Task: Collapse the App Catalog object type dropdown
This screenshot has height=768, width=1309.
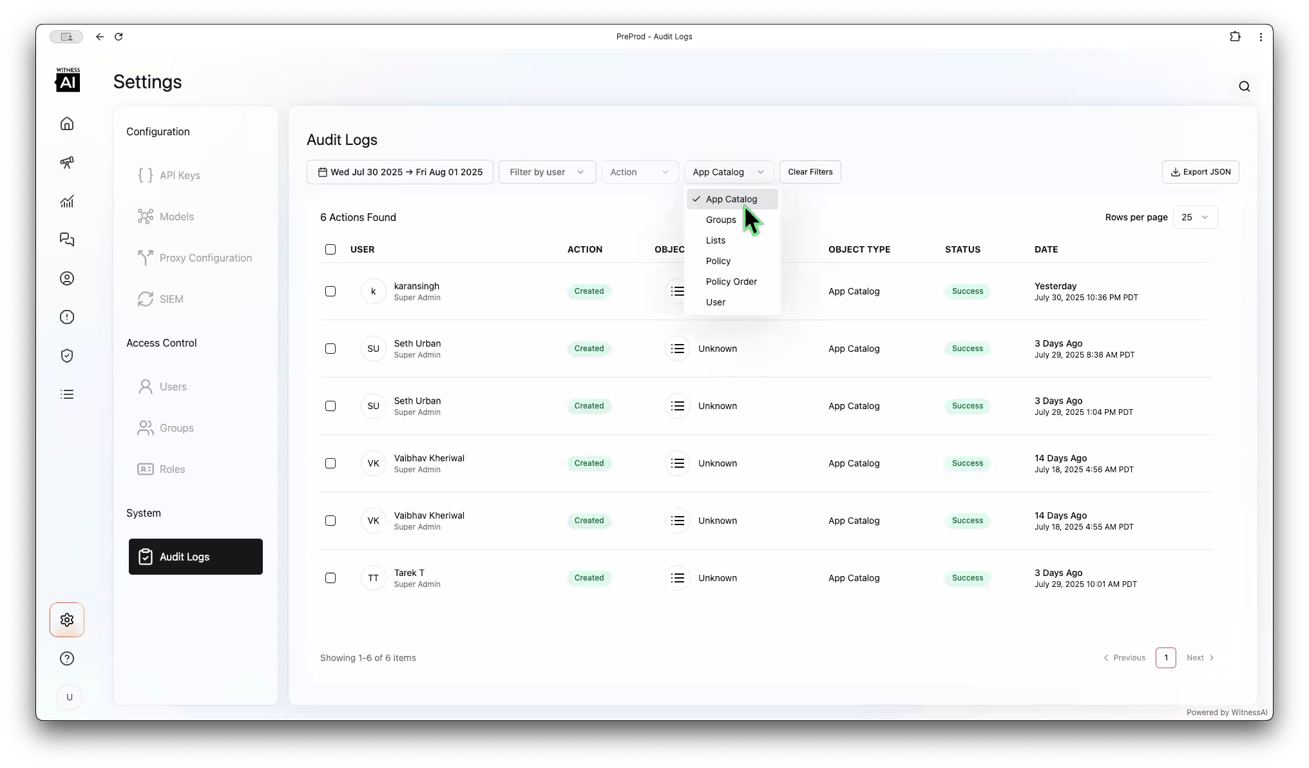Action: pyautogui.click(x=729, y=172)
